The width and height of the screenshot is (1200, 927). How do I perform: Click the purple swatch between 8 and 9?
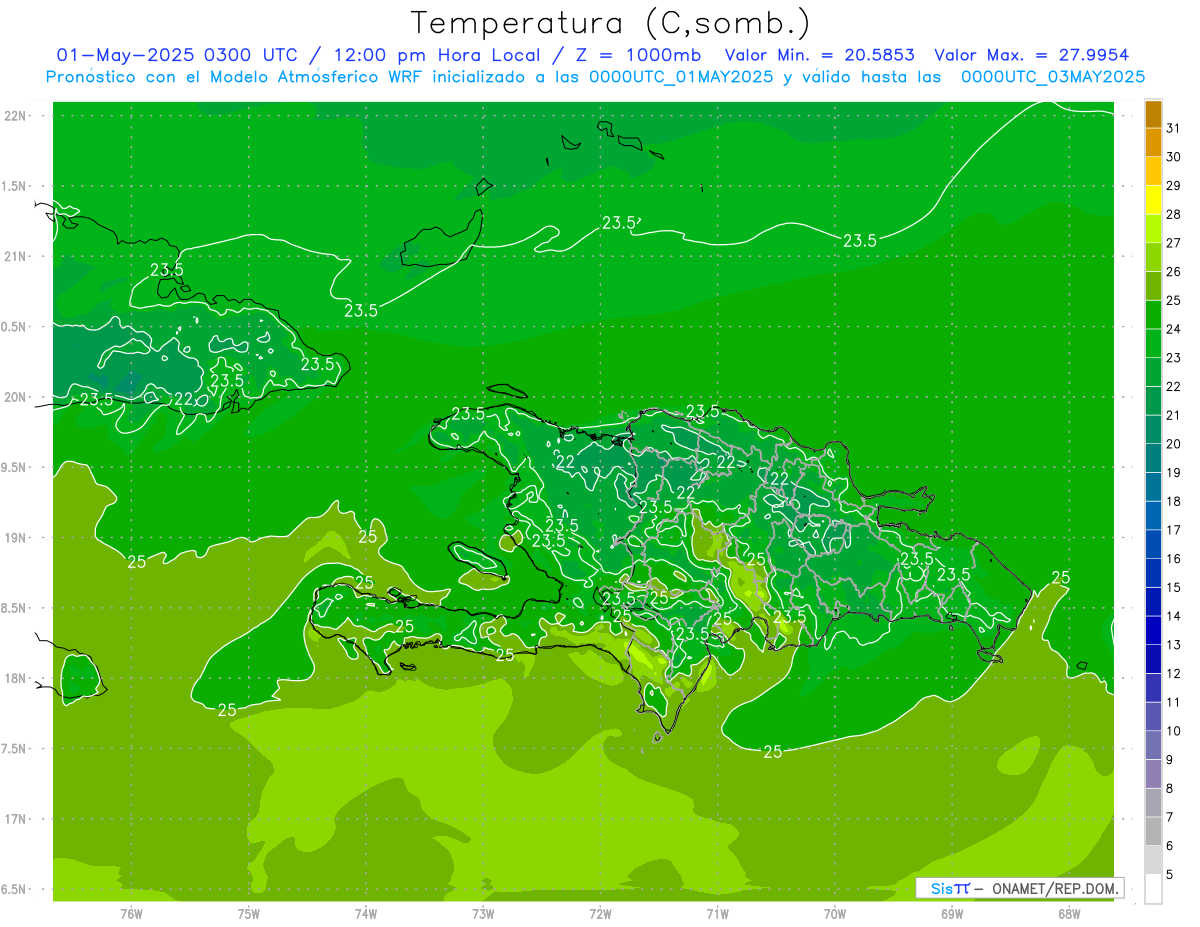(x=1153, y=775)
